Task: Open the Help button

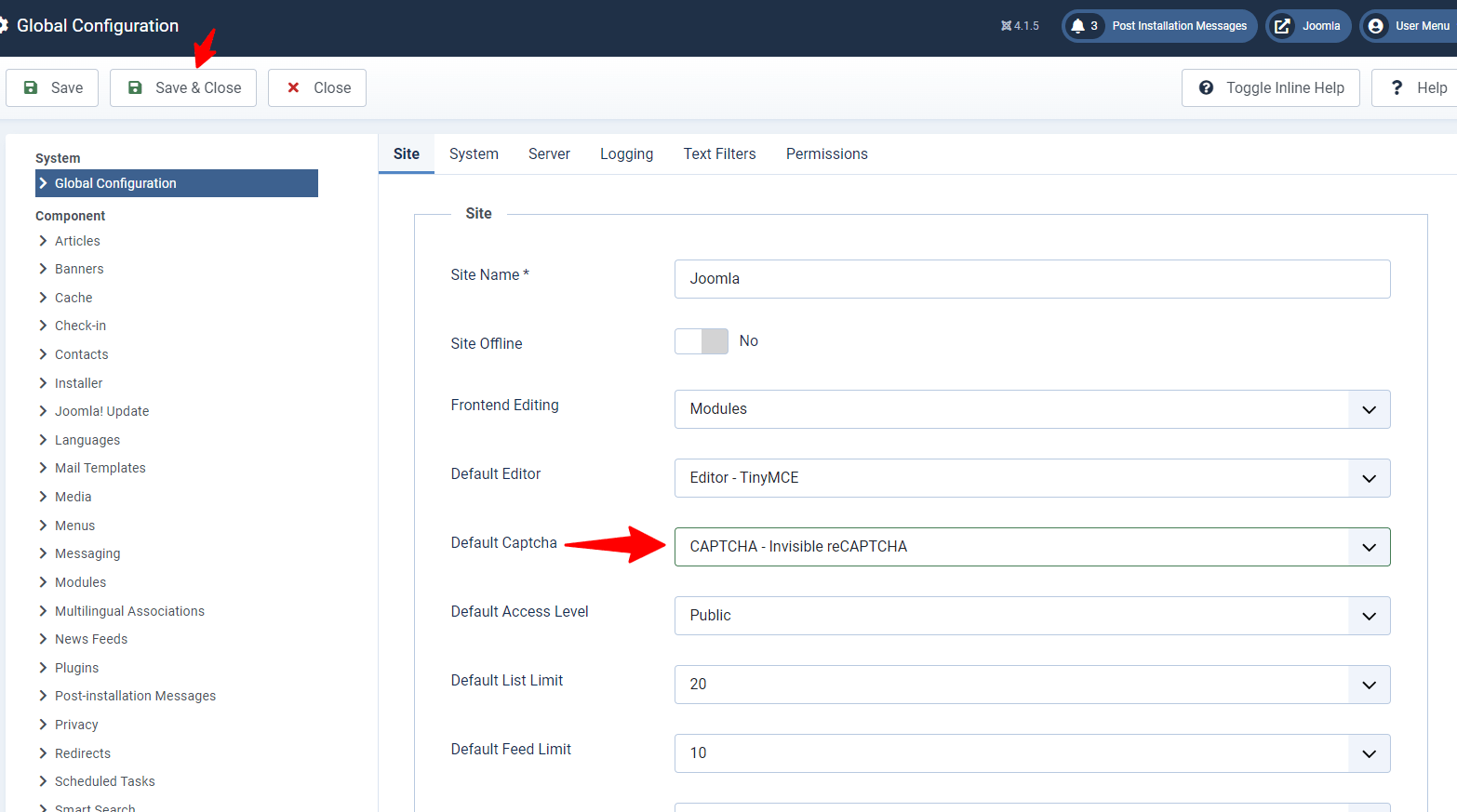Action: coord(1416,87)
